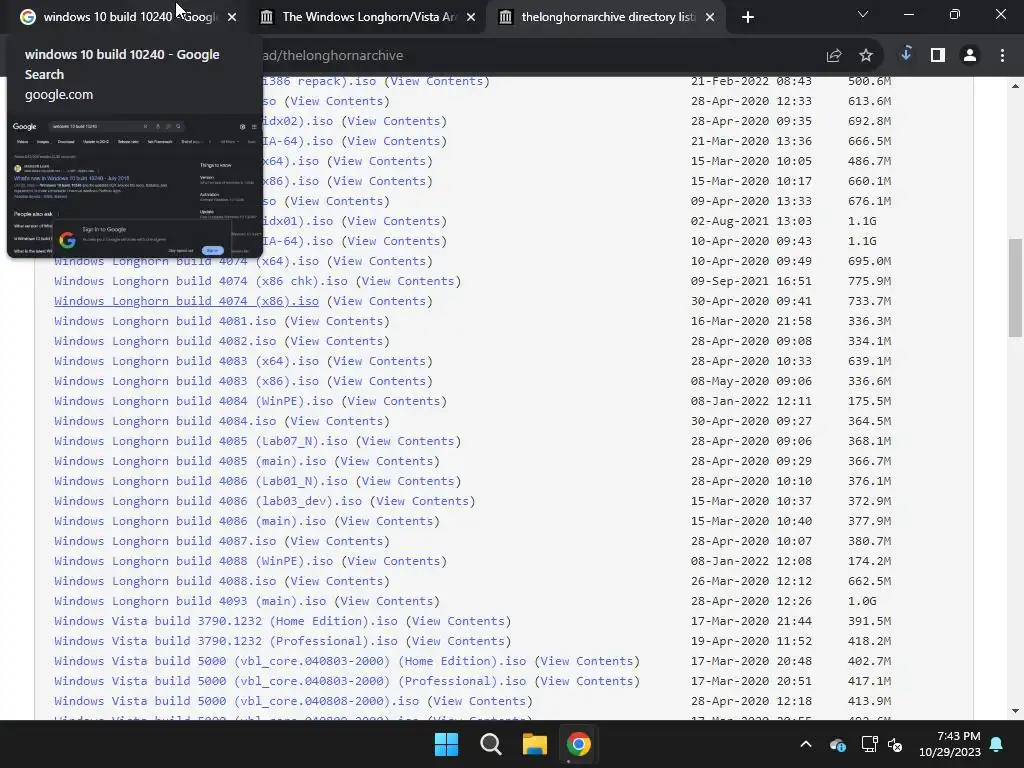The height and width of the screenshot is (768, 1024).
Task: Close the Google search tab
Action: 232,17
